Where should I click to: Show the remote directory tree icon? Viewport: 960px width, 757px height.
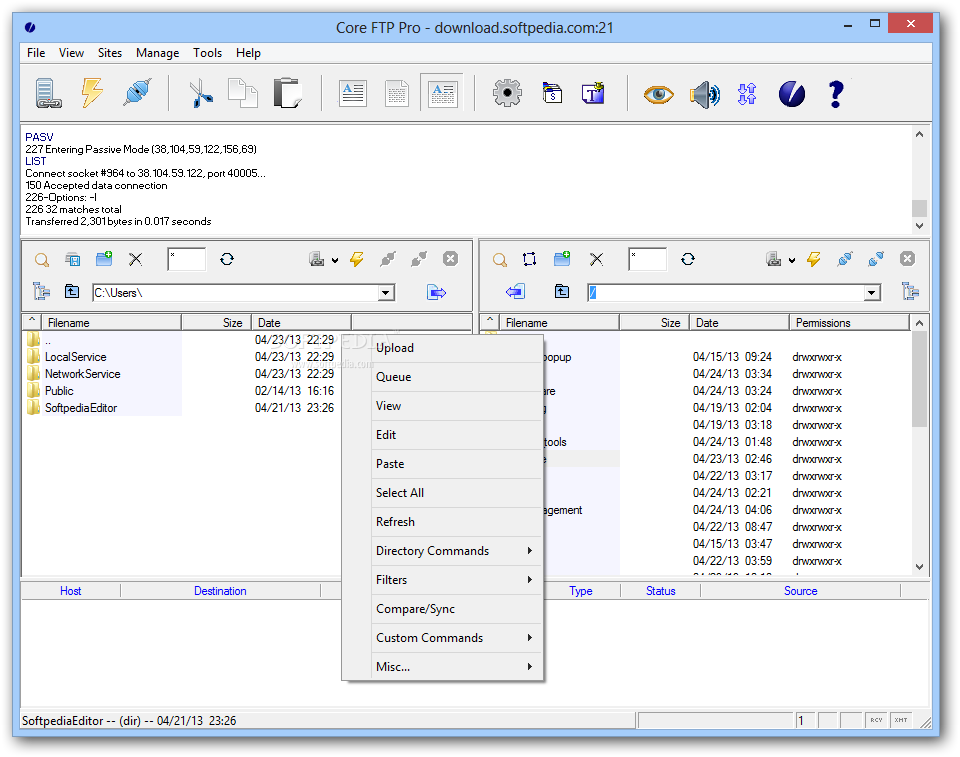pyautogui.click(x=910, y=291)
